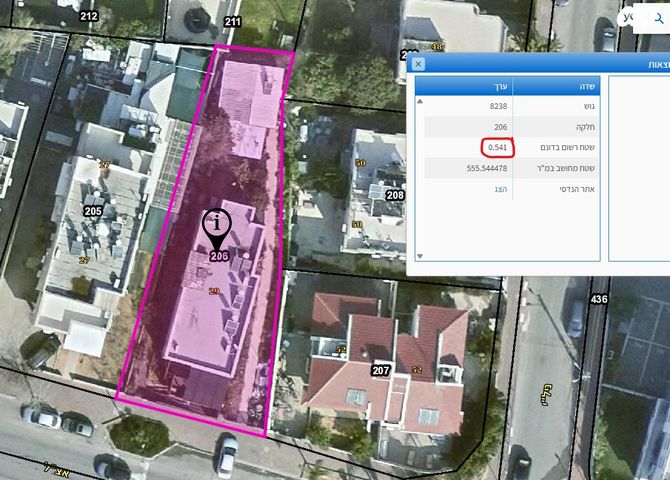Select parcel label 208 on the map
The height and width of the screenshot is (480, 670).
click(x=395, y=195)
